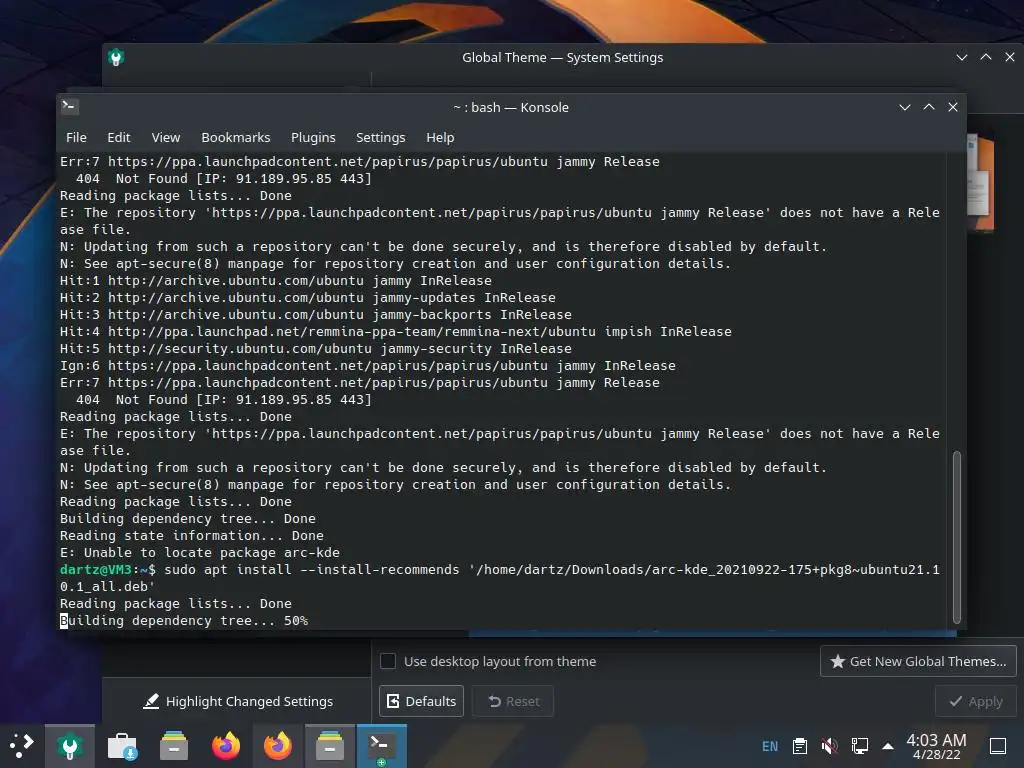Open the Help menu in Konsole
The height and width of the screenshot is (768, 1024).
point(440,137)
